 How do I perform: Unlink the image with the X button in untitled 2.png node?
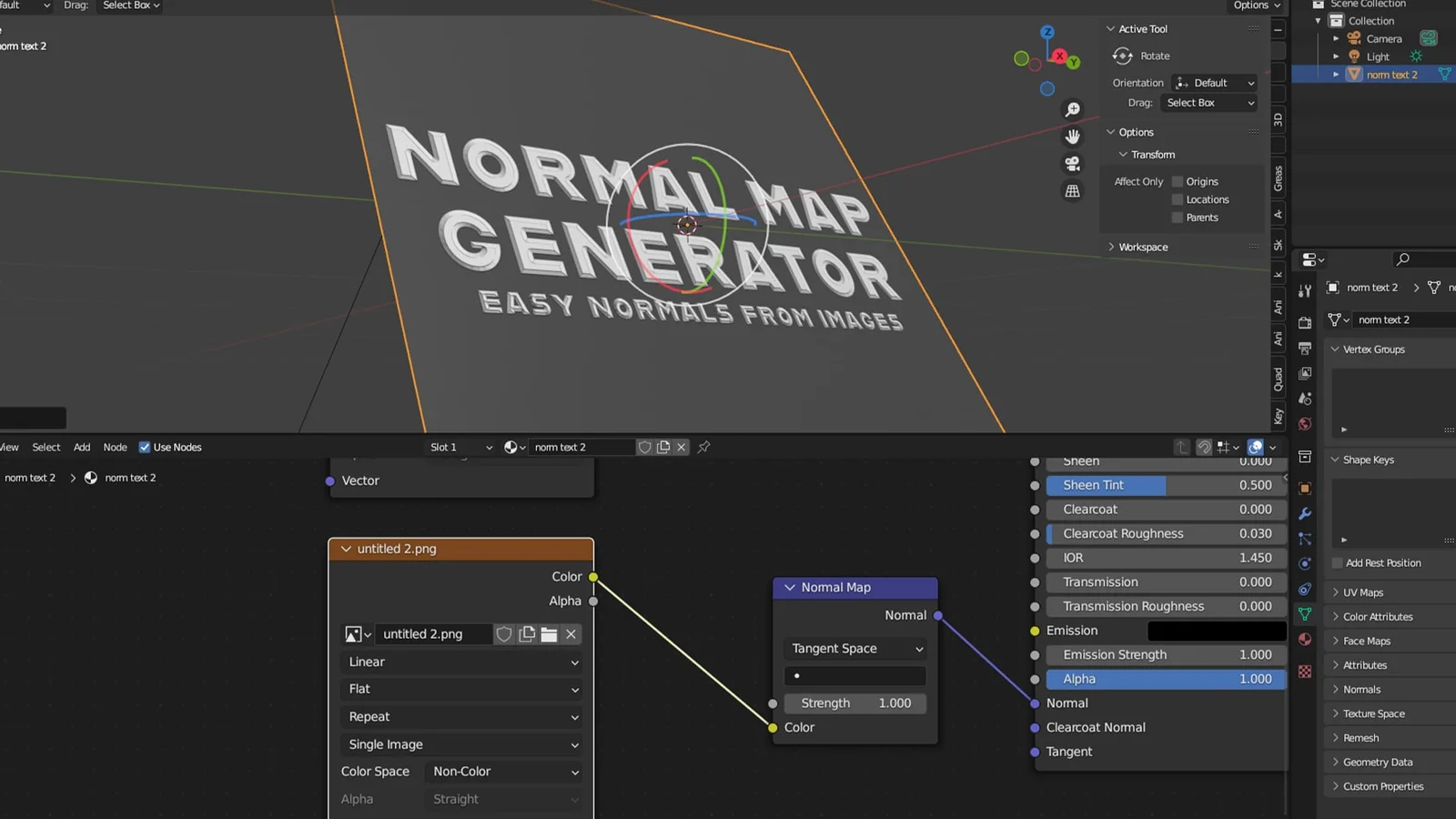571,633
